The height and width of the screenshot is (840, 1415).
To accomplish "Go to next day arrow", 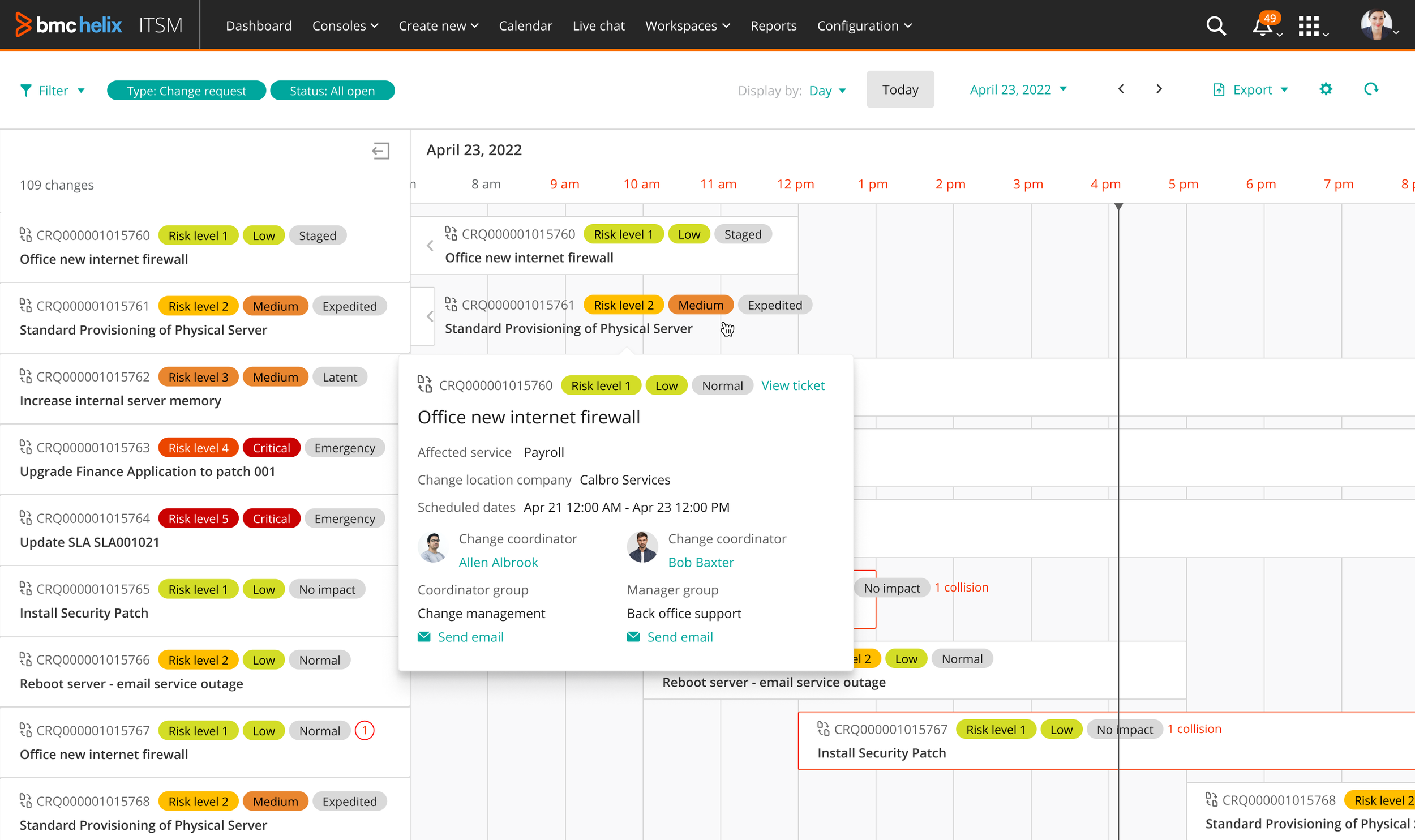I will click(1159, 89).
